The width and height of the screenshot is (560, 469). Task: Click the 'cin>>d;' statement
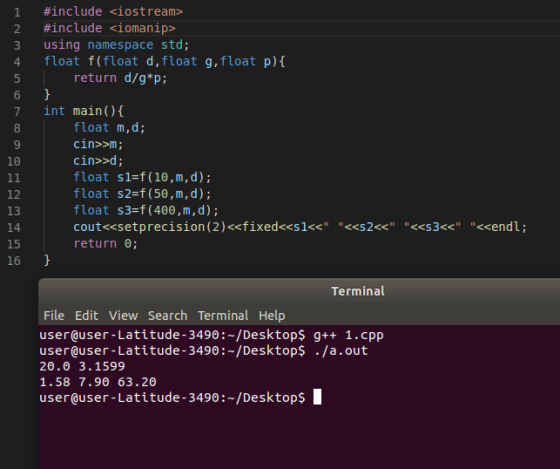[x=98, y=161]
